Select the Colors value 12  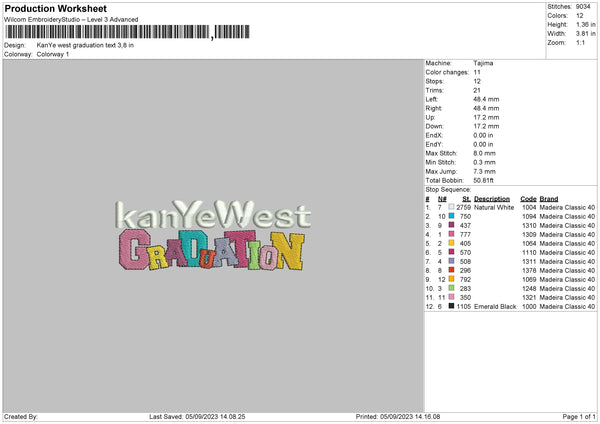pyautogui.click(x=579, y=16)
